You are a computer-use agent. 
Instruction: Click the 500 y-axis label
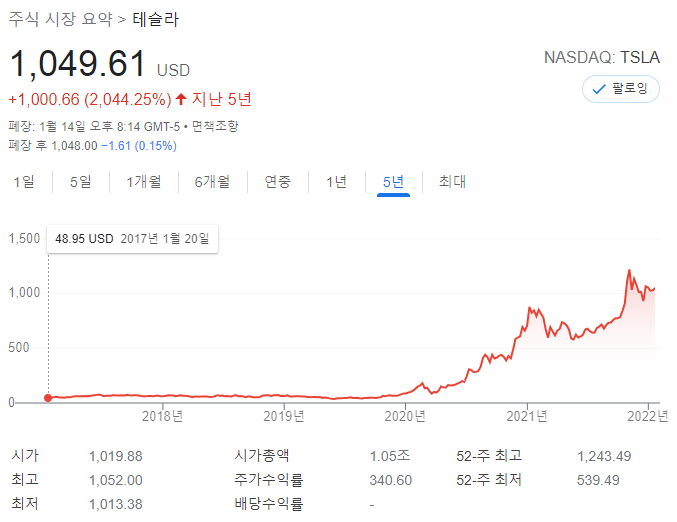(x=19, y=348)
